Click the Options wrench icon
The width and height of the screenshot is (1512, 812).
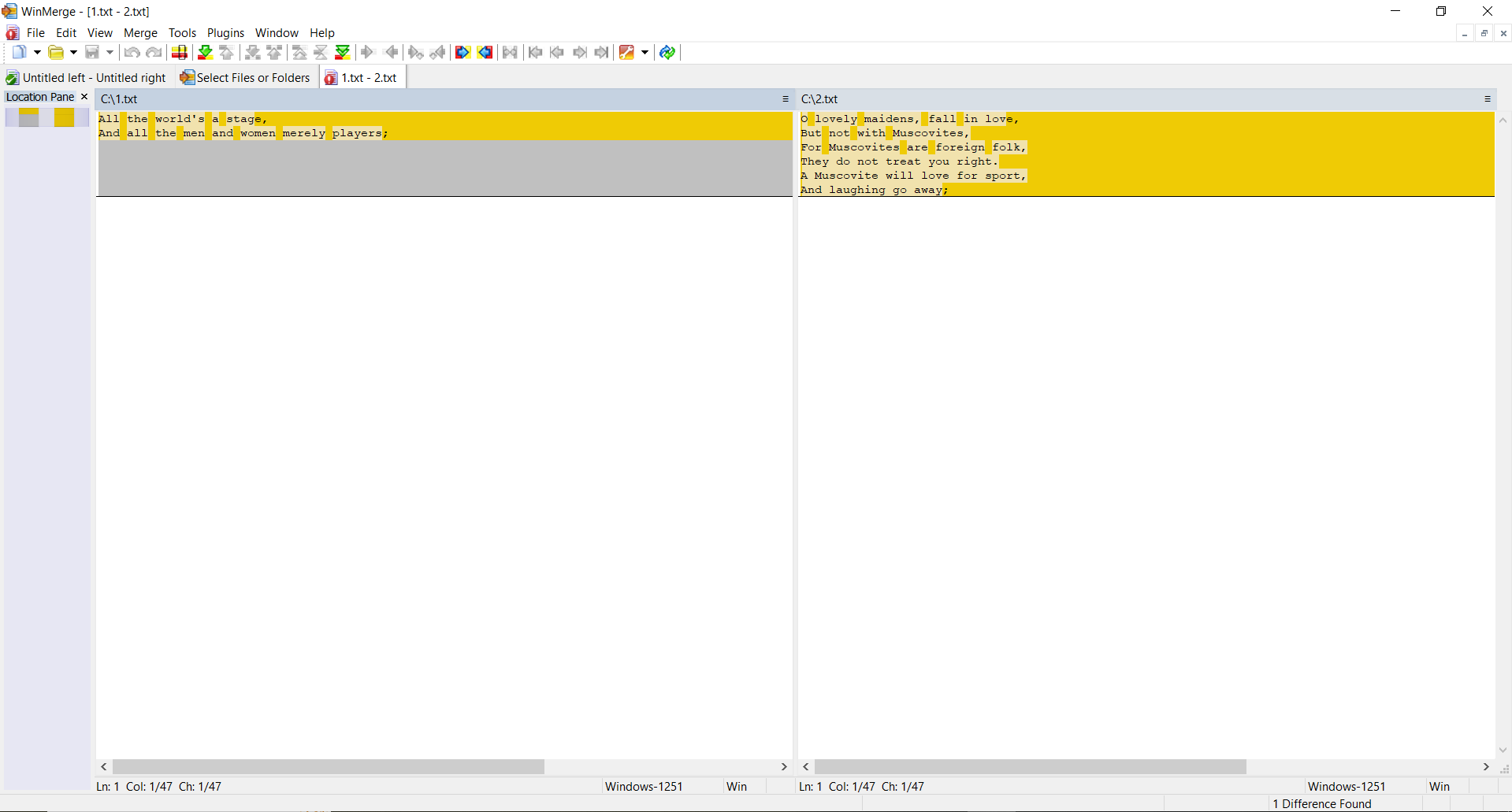[x=626, y=53]
